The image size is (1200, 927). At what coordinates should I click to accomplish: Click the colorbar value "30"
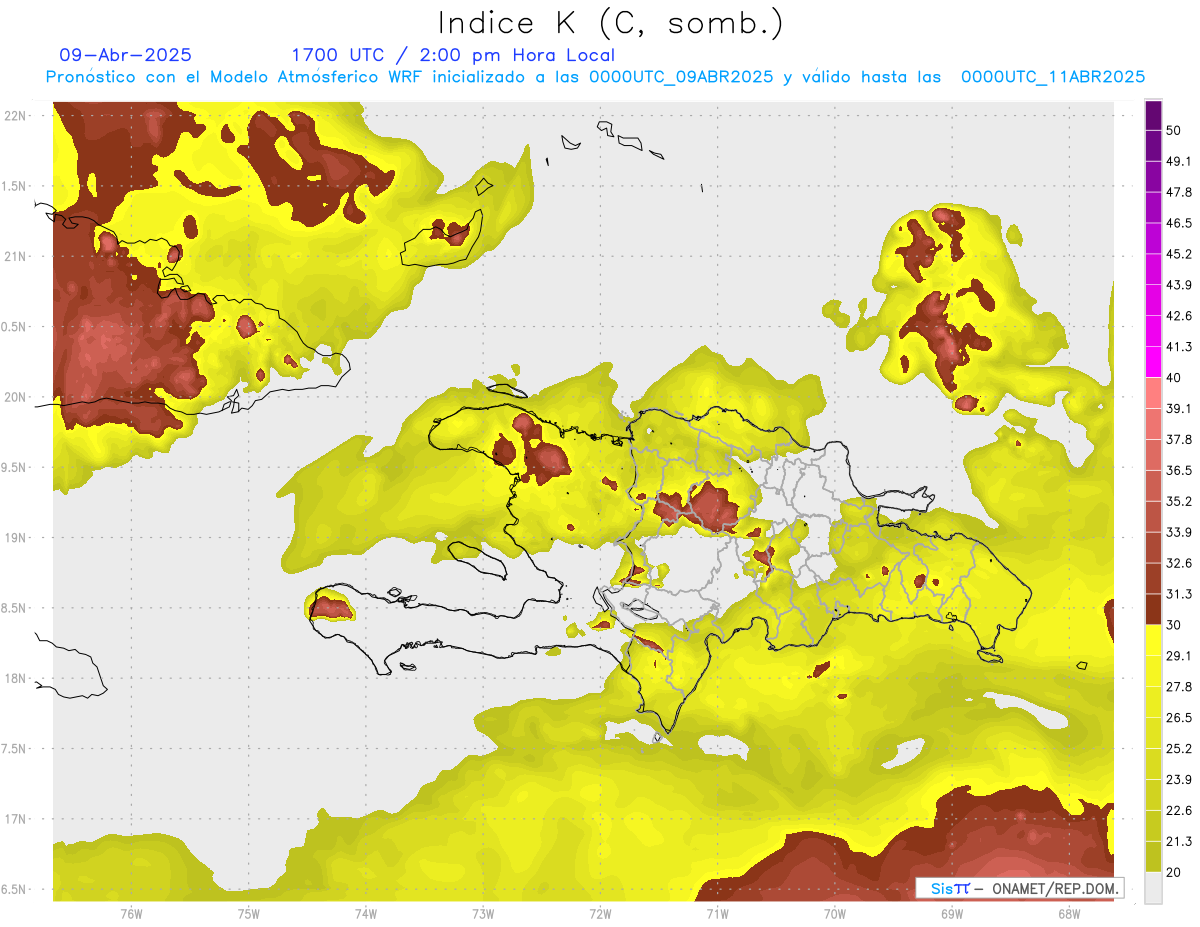pos(1174,625)
